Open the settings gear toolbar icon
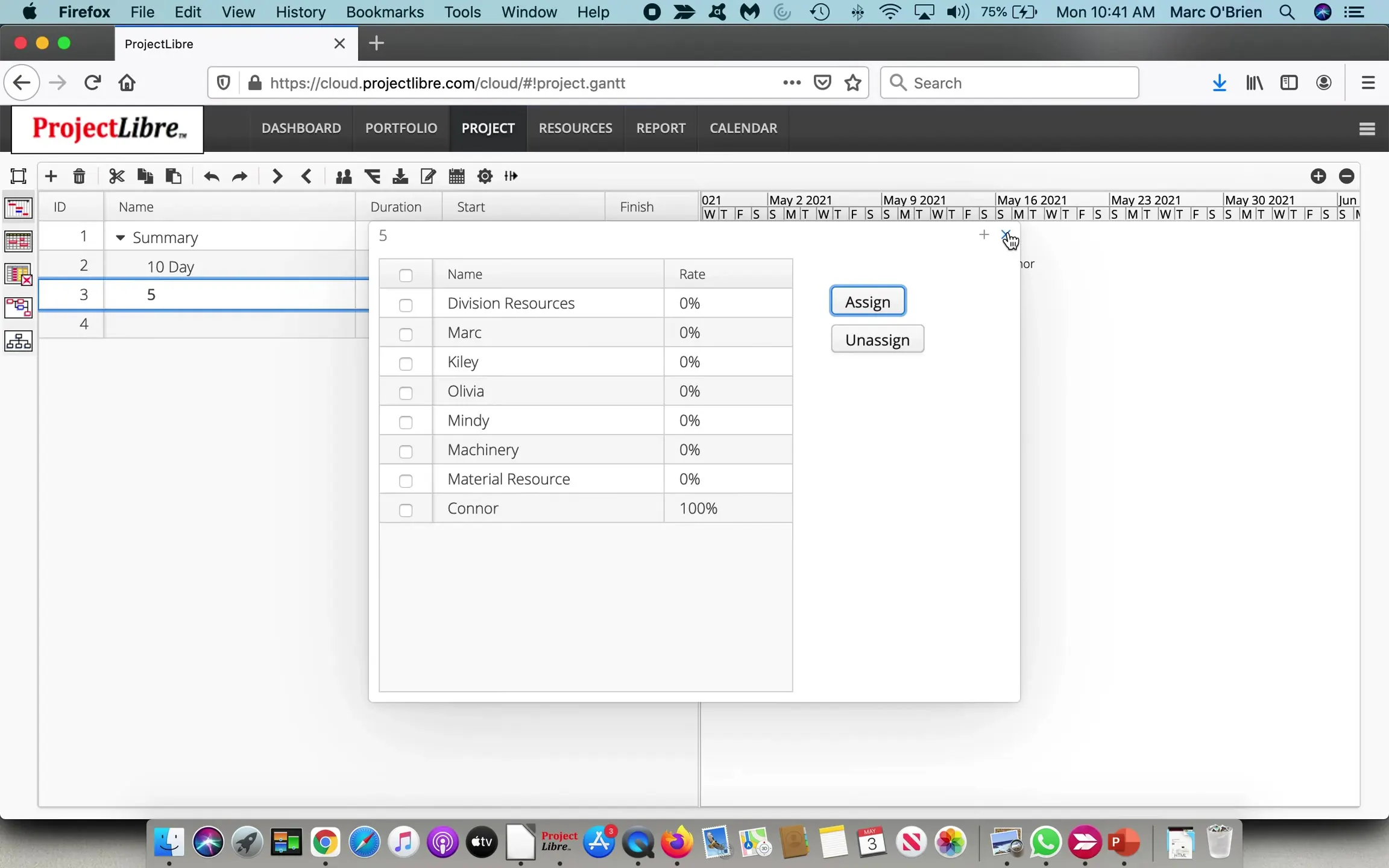The image size is (1389, 868). click(x=485, y=176)
